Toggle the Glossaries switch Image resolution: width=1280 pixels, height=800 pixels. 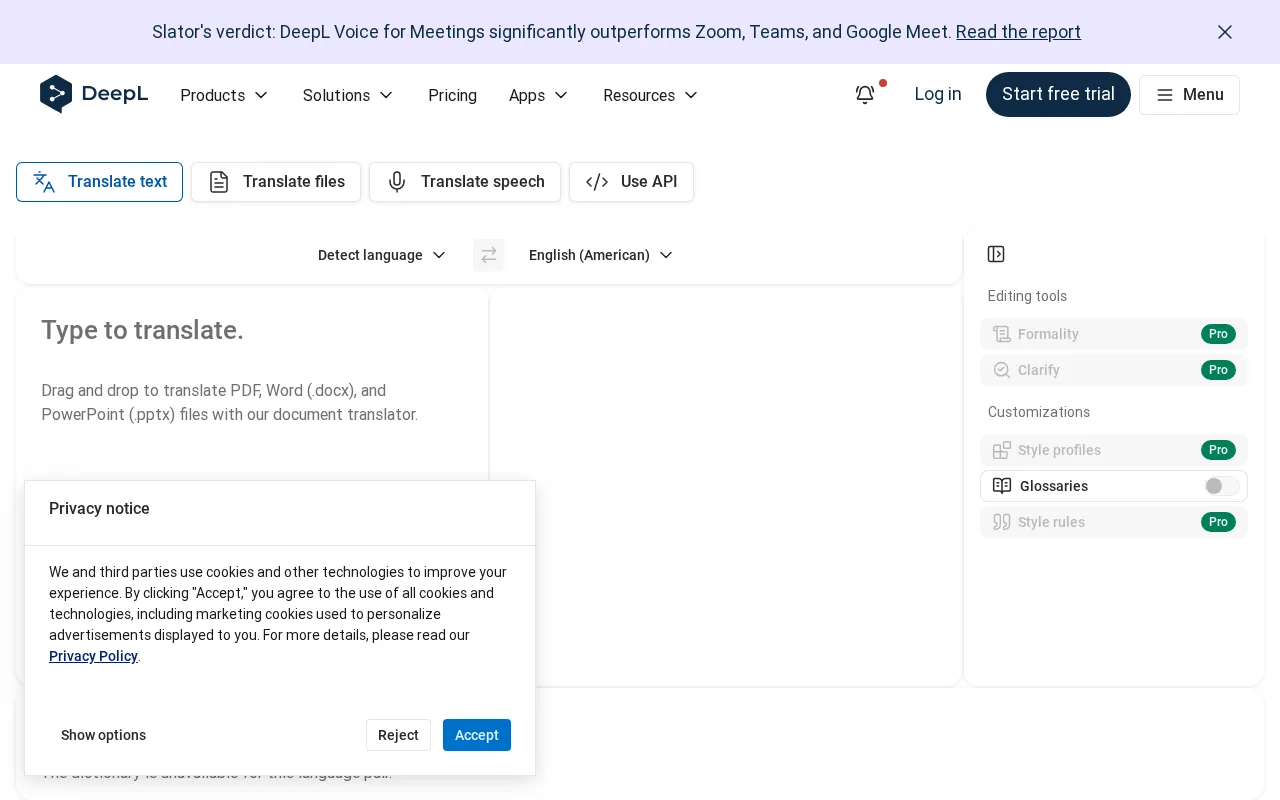tap(1221, 486)
